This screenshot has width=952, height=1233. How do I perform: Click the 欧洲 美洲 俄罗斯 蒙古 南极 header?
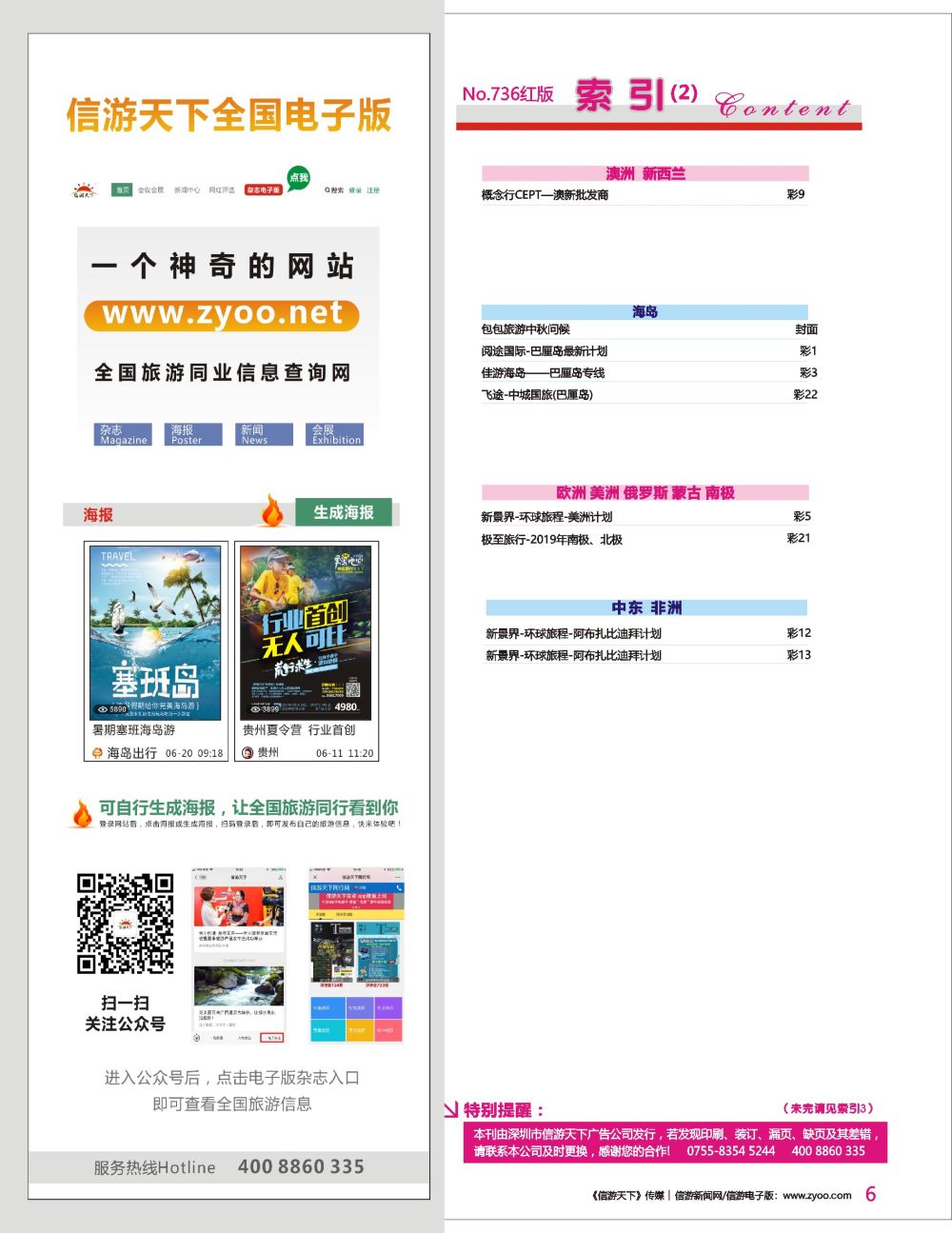(x=645, y=492)
